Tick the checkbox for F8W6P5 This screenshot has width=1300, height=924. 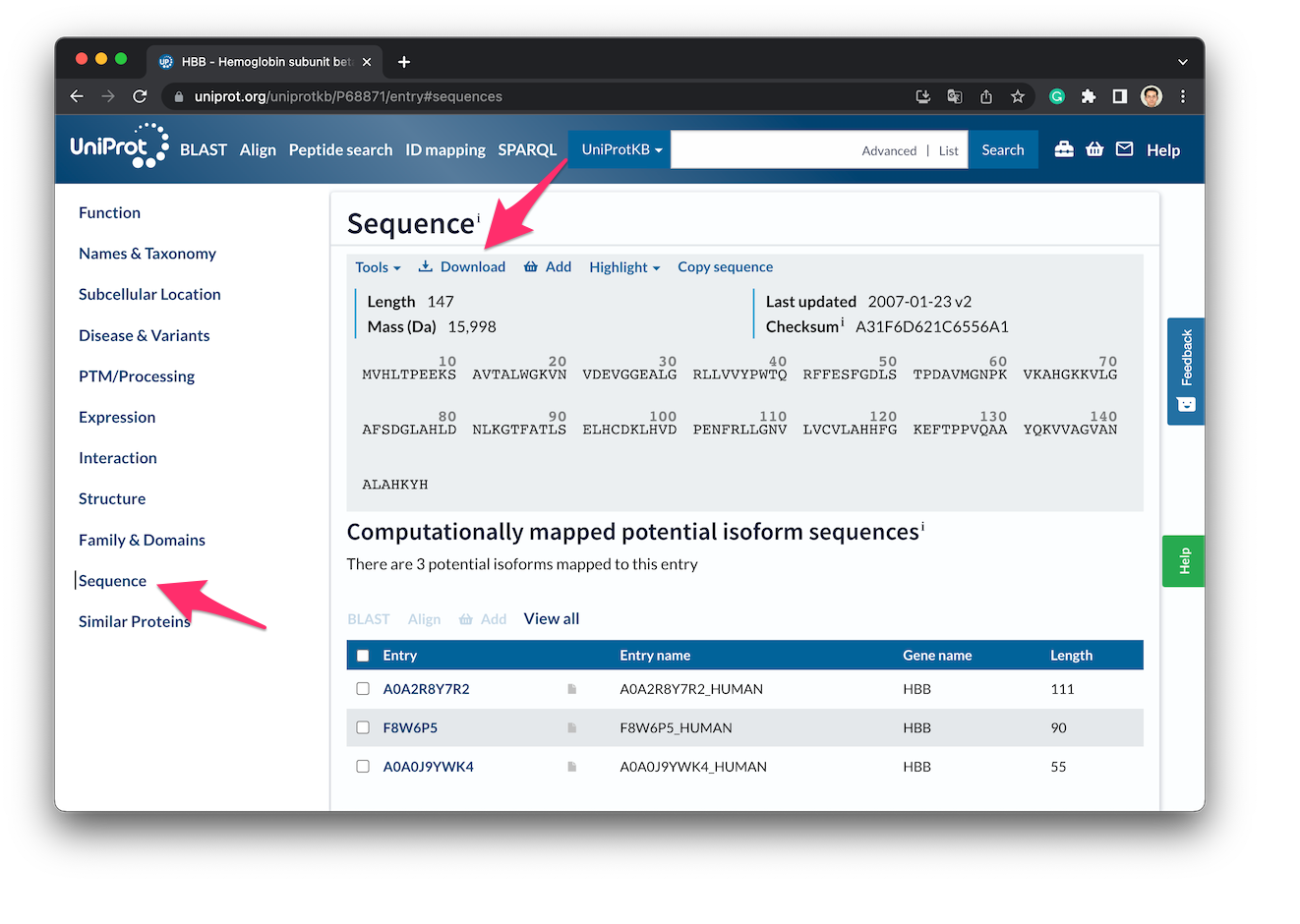pos(363,727)
